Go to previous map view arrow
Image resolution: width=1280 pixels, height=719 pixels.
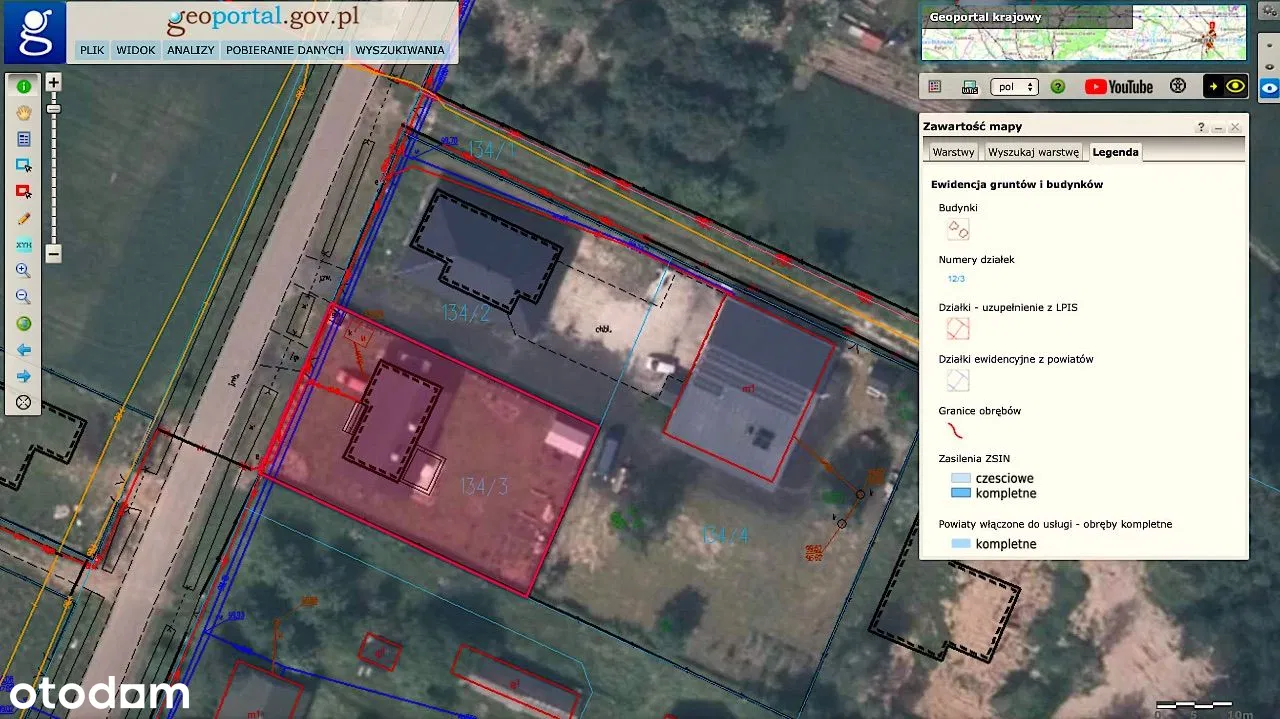click(24, 350)
